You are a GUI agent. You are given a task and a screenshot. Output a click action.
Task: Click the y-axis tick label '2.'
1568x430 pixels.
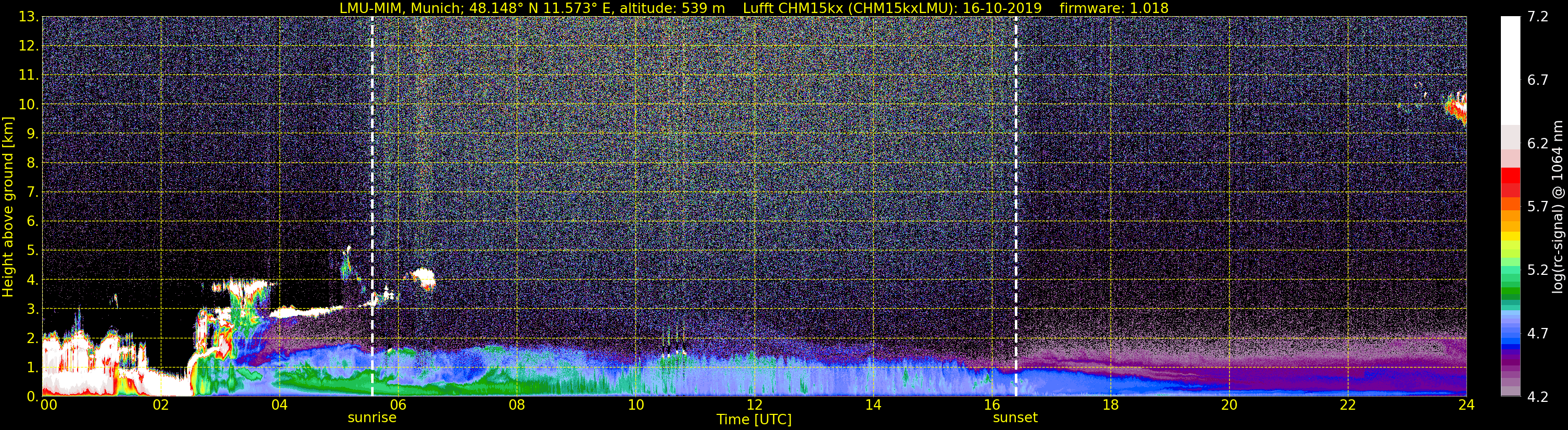(32, 338)
